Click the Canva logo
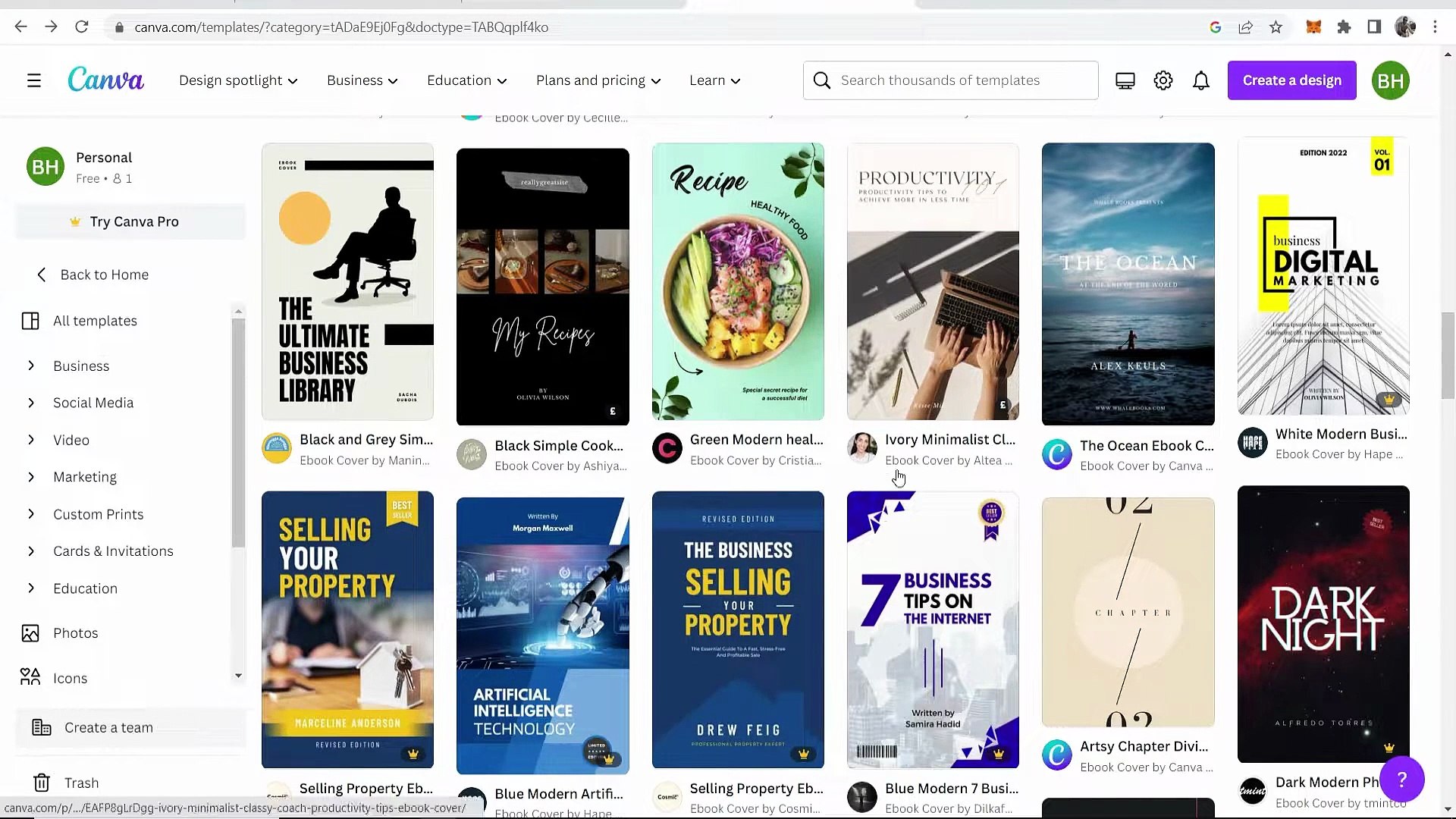The height and width of the screenshot is (819, 1456). point(105,80)
